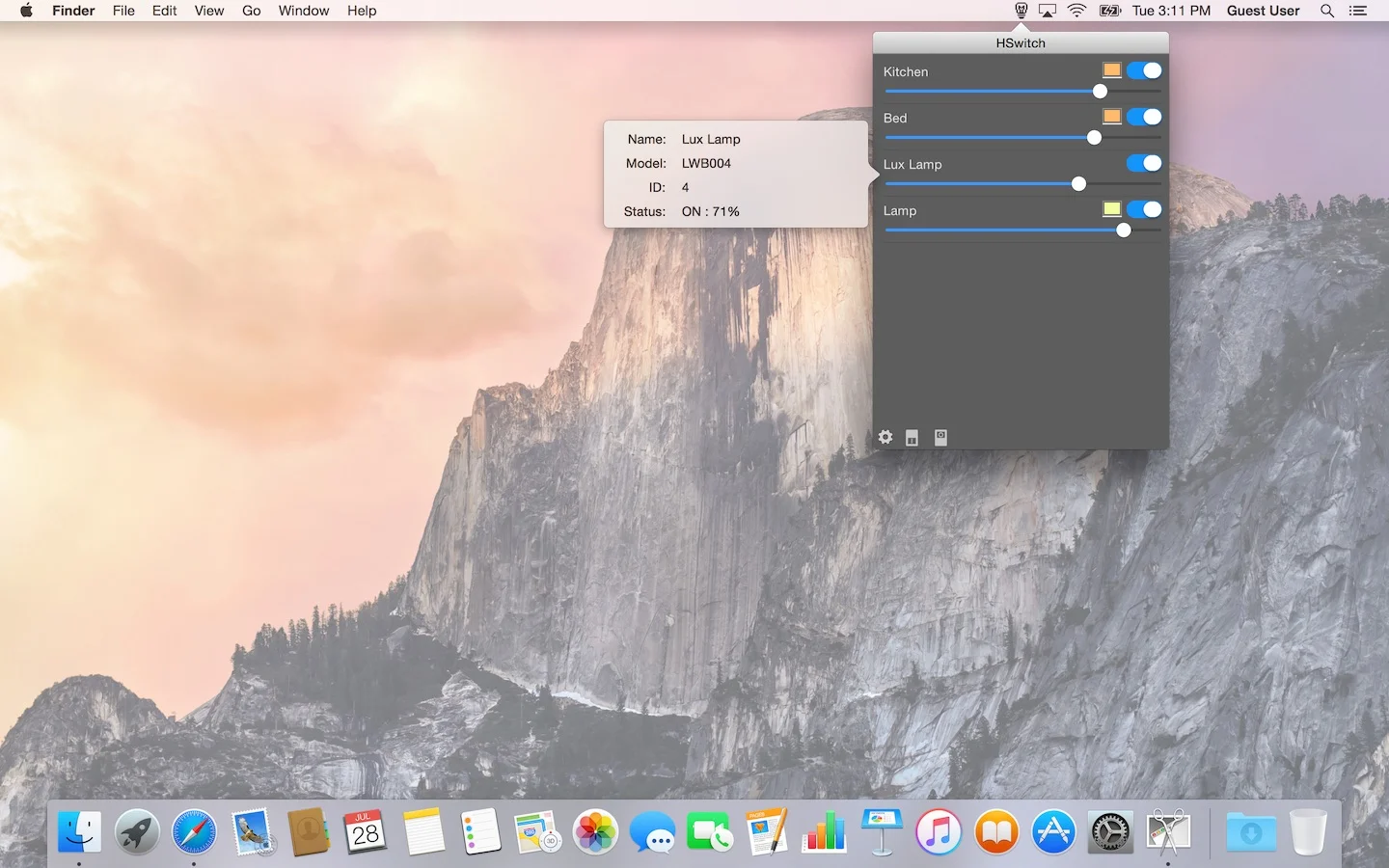Image resolution: width=1389 pixels, height=868 pixels.
Task: Open the Go menu
Action: coord(252,11)
